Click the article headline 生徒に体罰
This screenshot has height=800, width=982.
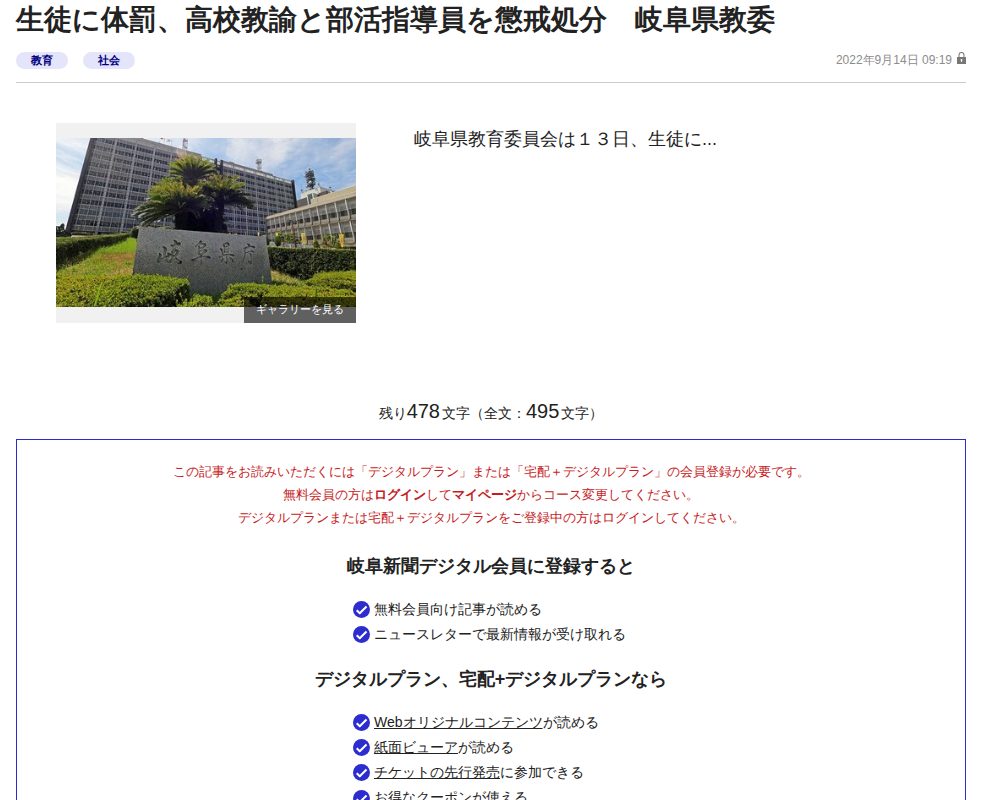point(395,20)
